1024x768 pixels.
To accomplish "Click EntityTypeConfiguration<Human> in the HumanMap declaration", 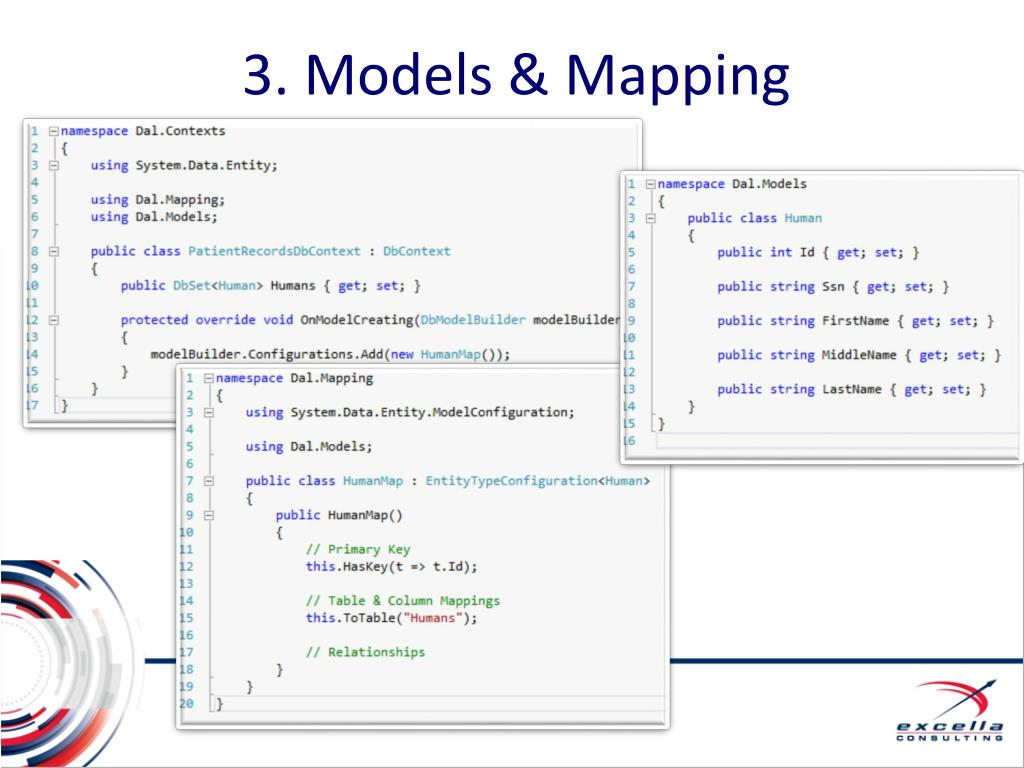I will click(x=538, y=481).
